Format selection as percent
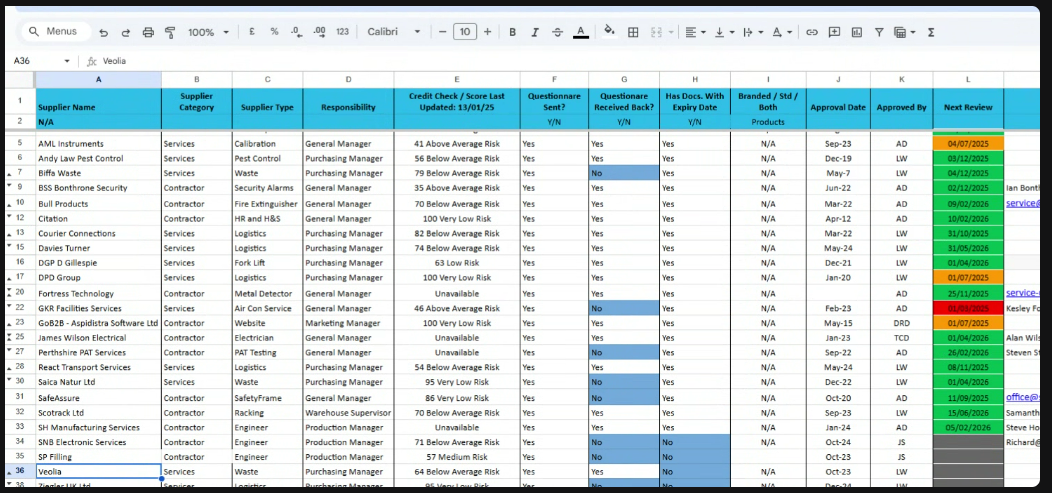1052x493 pixels. click(274, 32)
